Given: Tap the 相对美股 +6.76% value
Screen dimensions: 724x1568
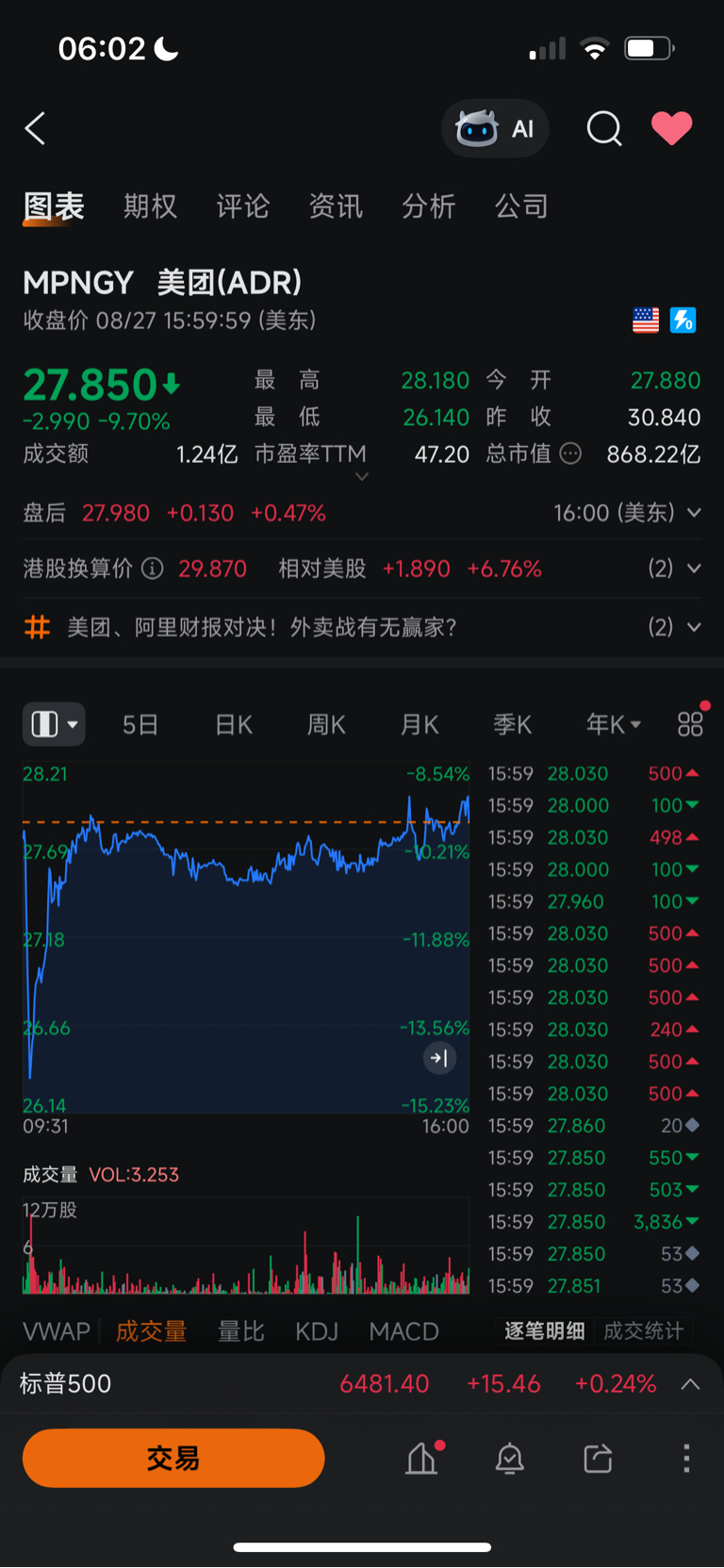Looking at the screenshot, I should point(504,569).
